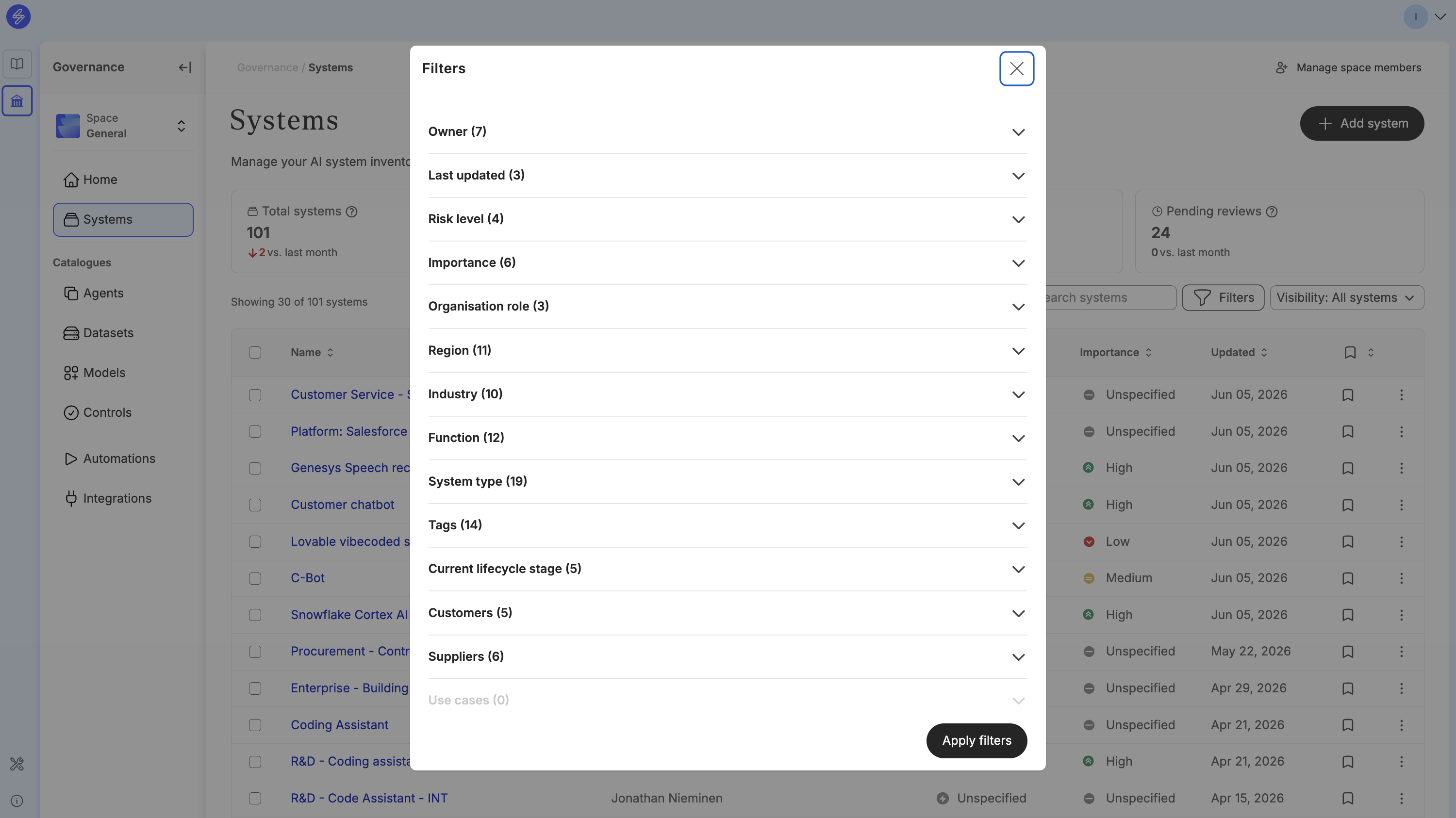Open the user avatar menu

1424,16
